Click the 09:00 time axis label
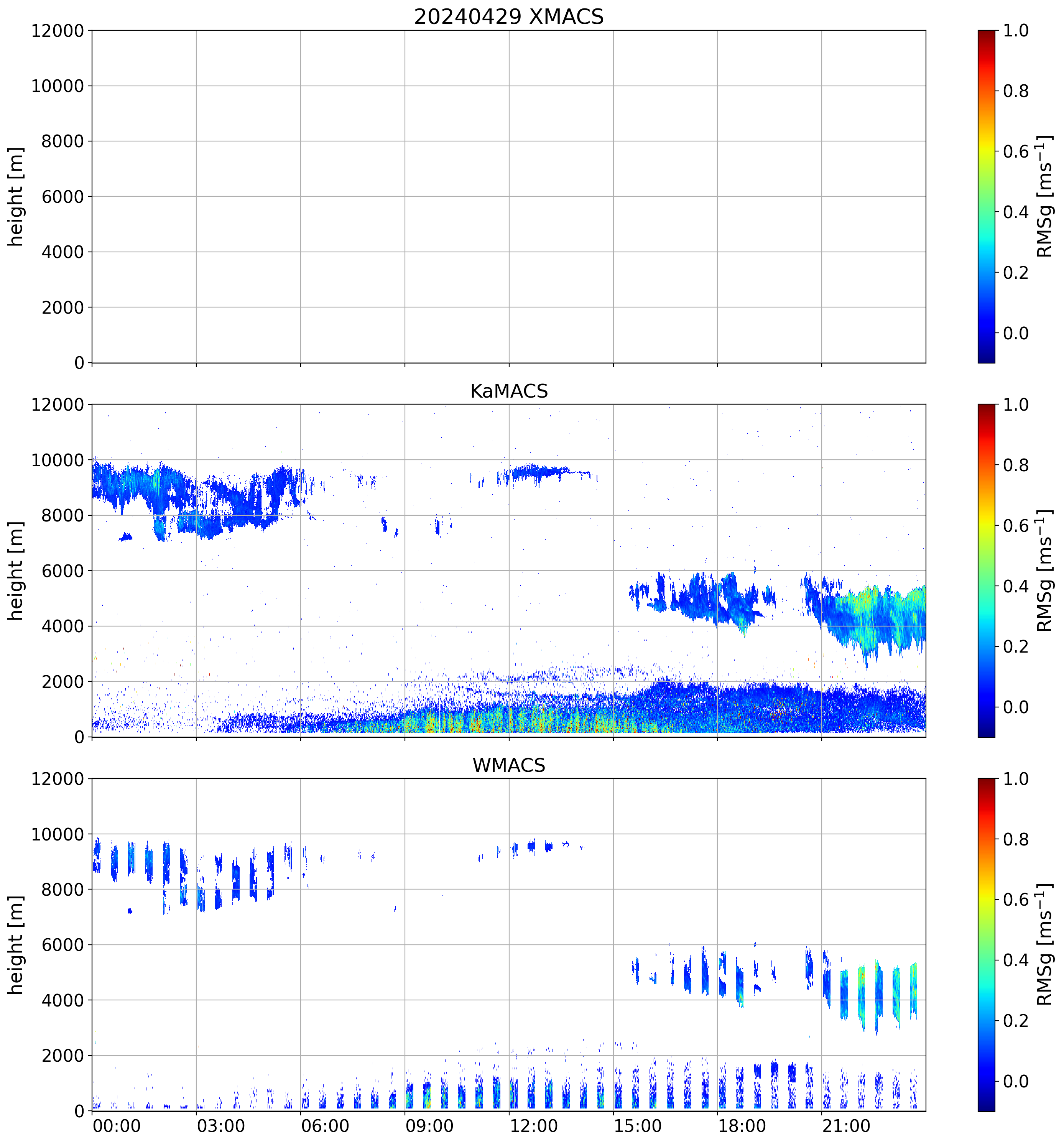The image size is (1064, 1143). coord(429,1126)
